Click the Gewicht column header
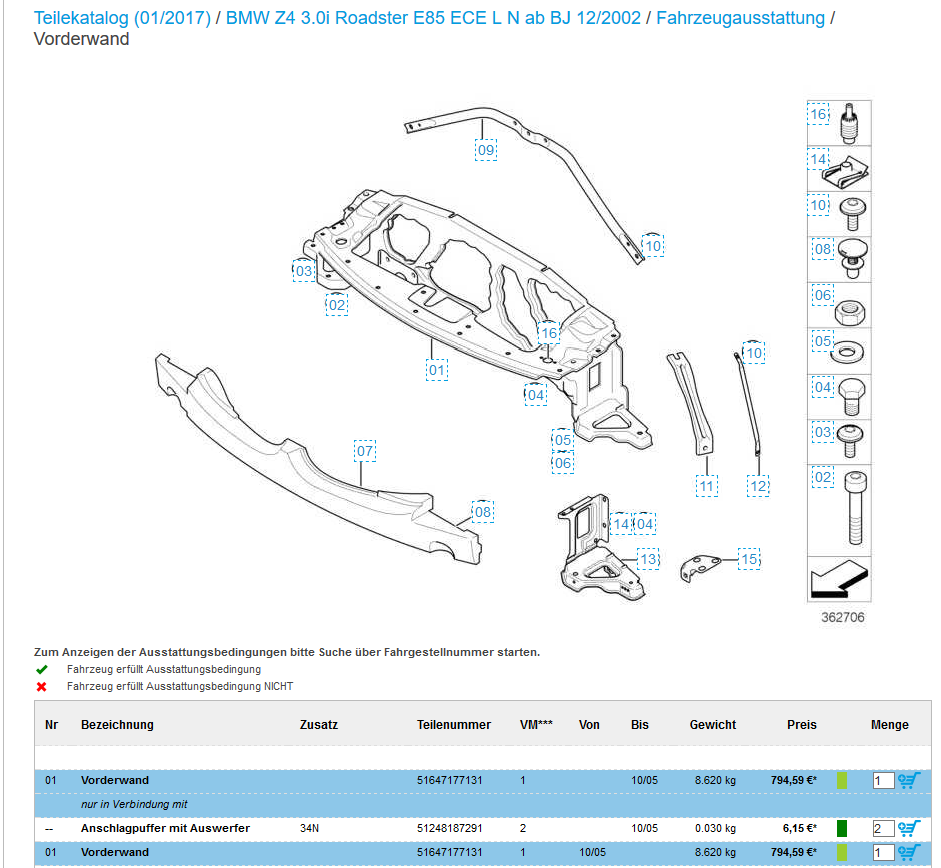This screenshot has width=941, height=868. 712,725
